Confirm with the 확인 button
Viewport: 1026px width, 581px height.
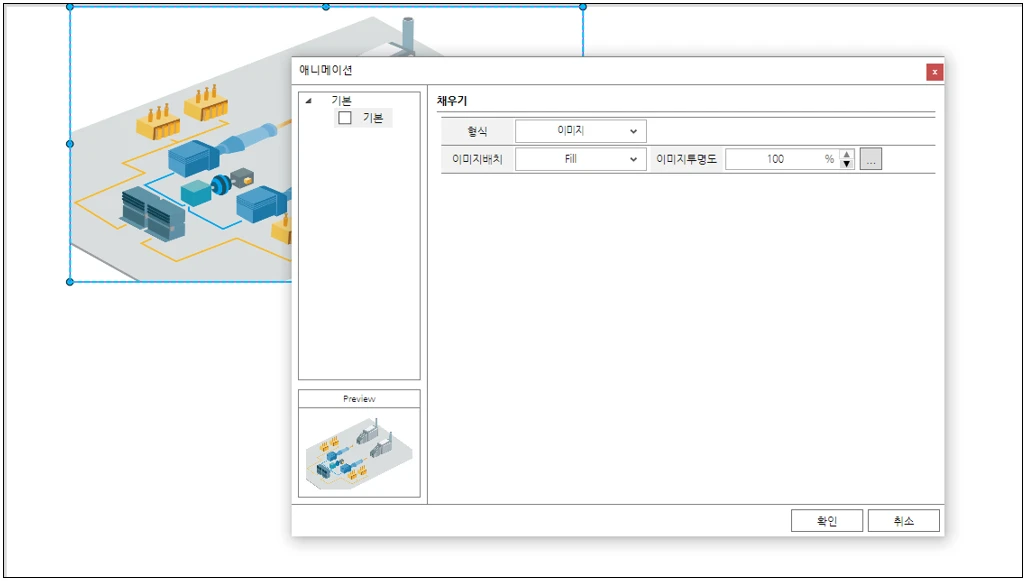coord(826,521)
